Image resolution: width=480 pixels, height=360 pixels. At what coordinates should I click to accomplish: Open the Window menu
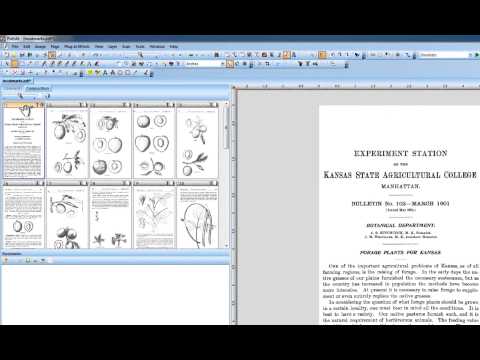157,46
